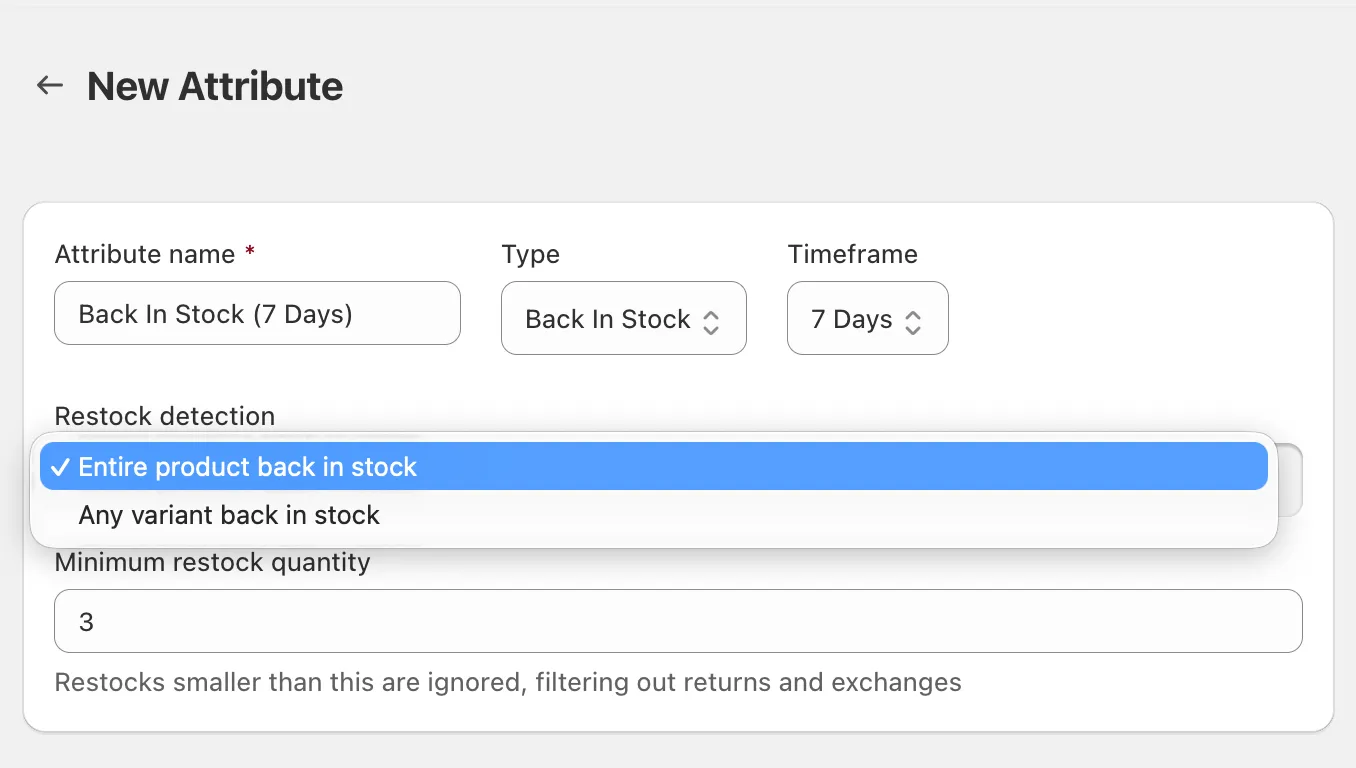Click the restocks smaller than this help text
The height and width of the screenshot is (768, 1356).
[x=508, y=683]
